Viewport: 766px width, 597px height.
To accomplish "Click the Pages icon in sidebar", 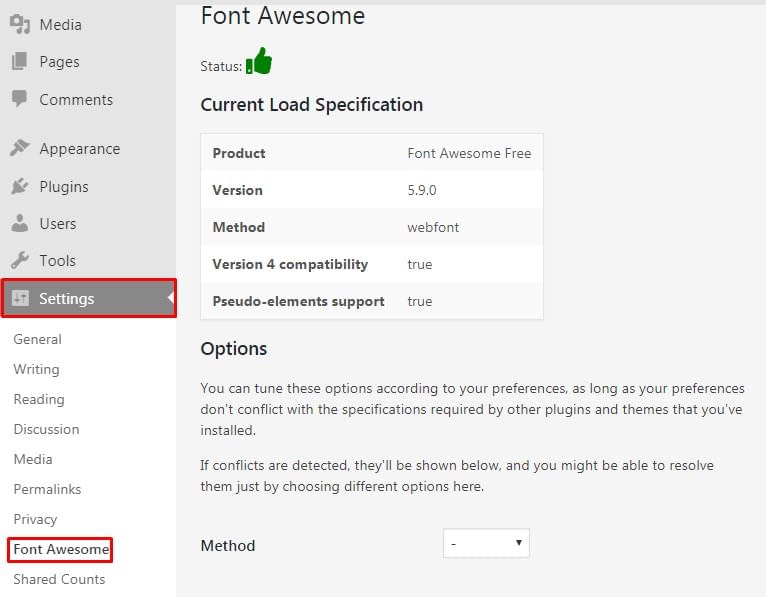I will tap(19, 61).
